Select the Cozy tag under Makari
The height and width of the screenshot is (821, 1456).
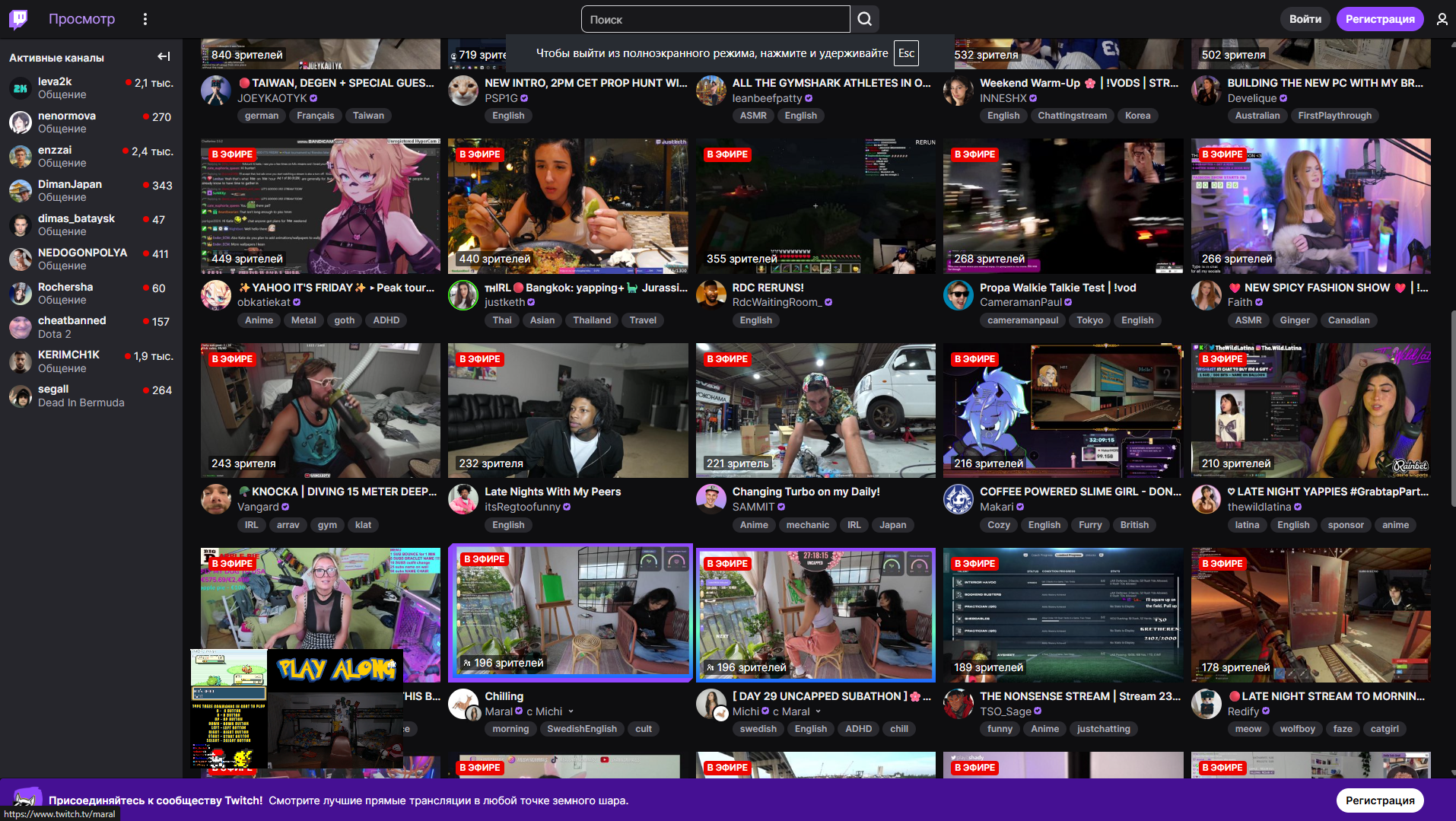pos(999,525)
